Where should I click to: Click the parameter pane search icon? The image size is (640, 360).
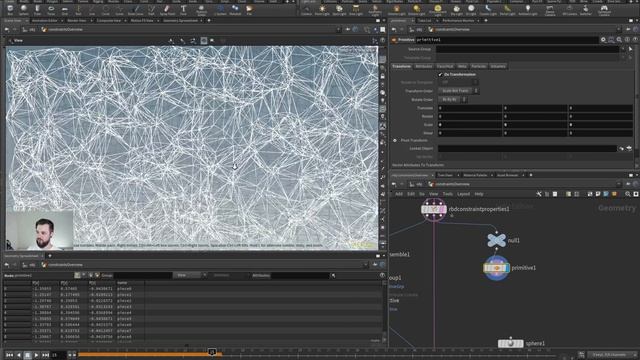[619, 40]
